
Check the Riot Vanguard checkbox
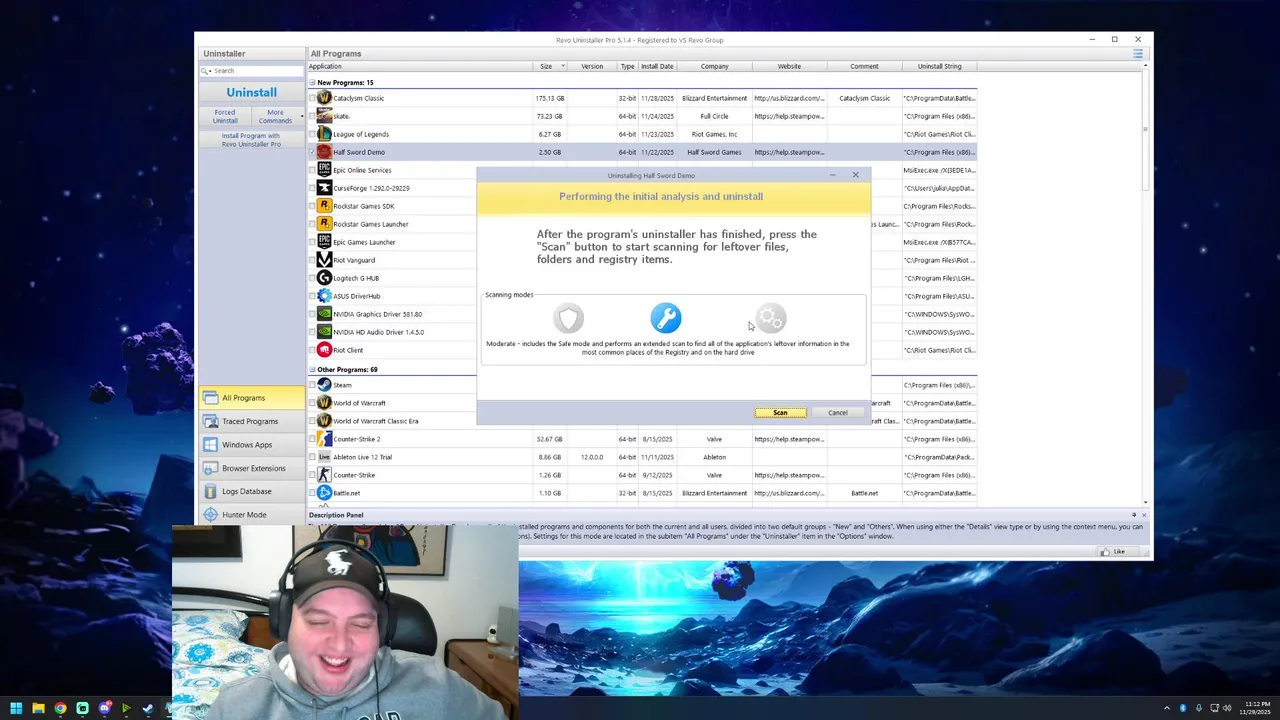point(312,260)
